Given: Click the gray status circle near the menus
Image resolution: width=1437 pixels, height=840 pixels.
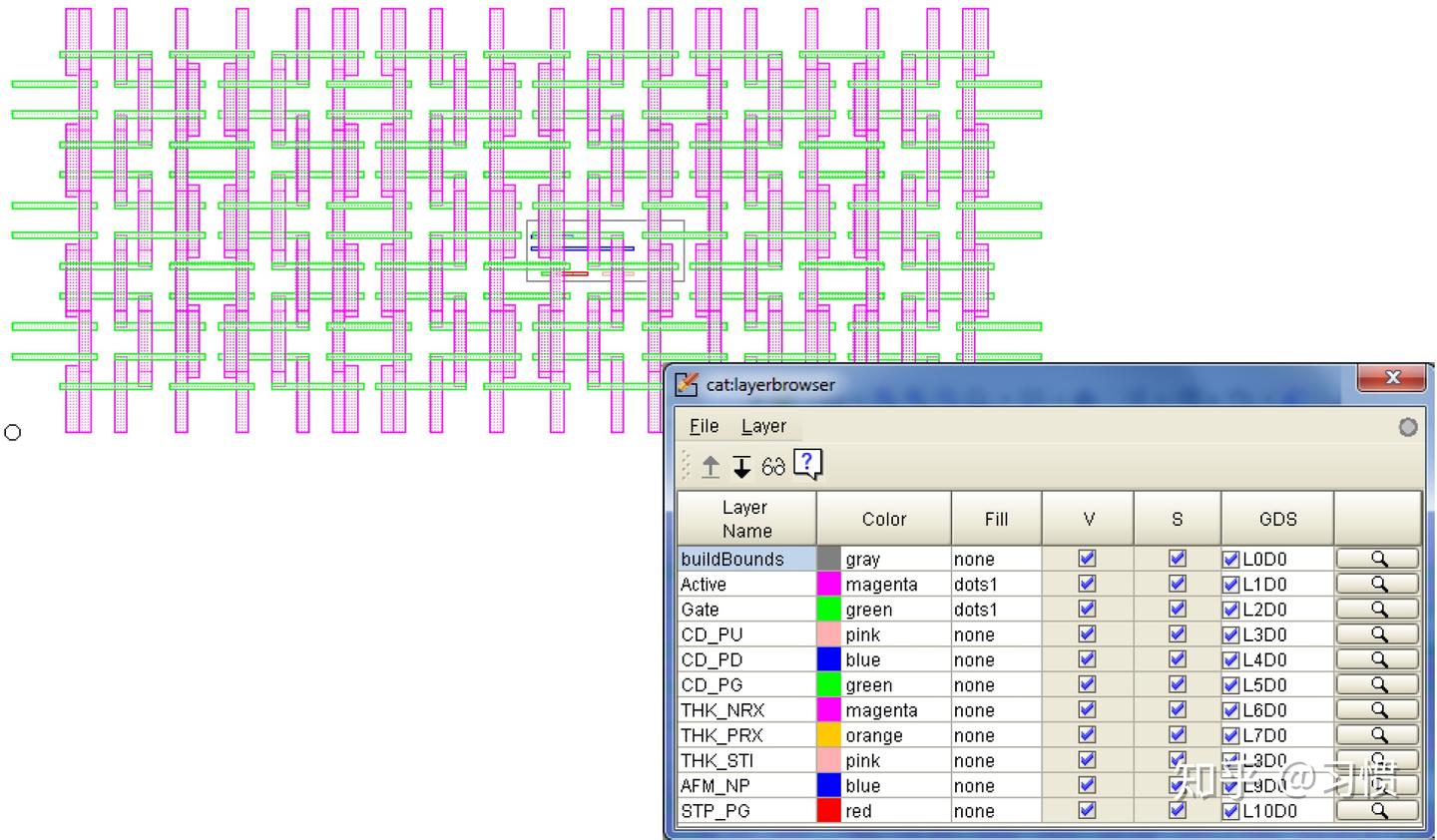Looking at the screenshot, I should tap(1408, 427).
